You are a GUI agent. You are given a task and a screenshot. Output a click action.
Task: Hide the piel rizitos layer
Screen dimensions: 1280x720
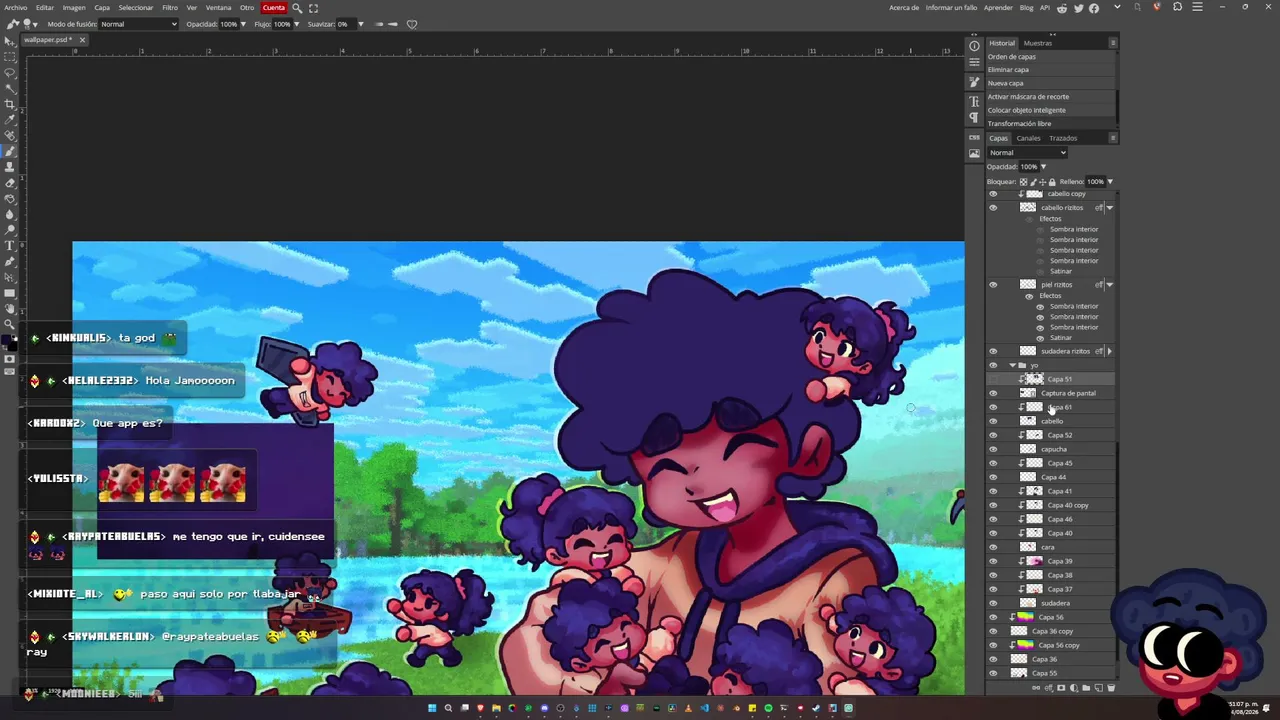[x=993, y=285]
